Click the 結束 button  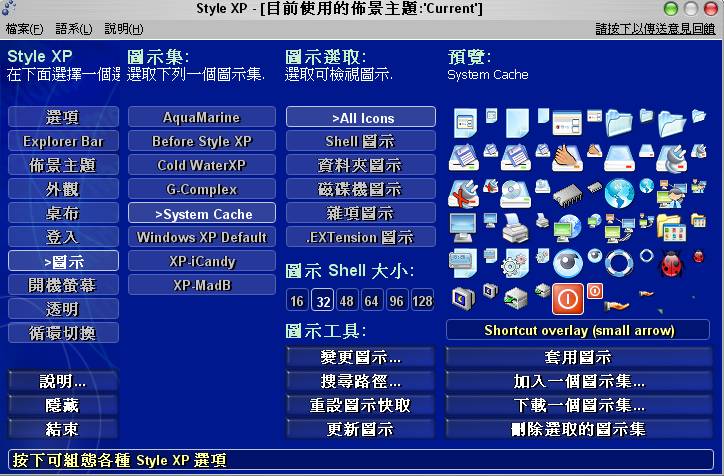63,429
